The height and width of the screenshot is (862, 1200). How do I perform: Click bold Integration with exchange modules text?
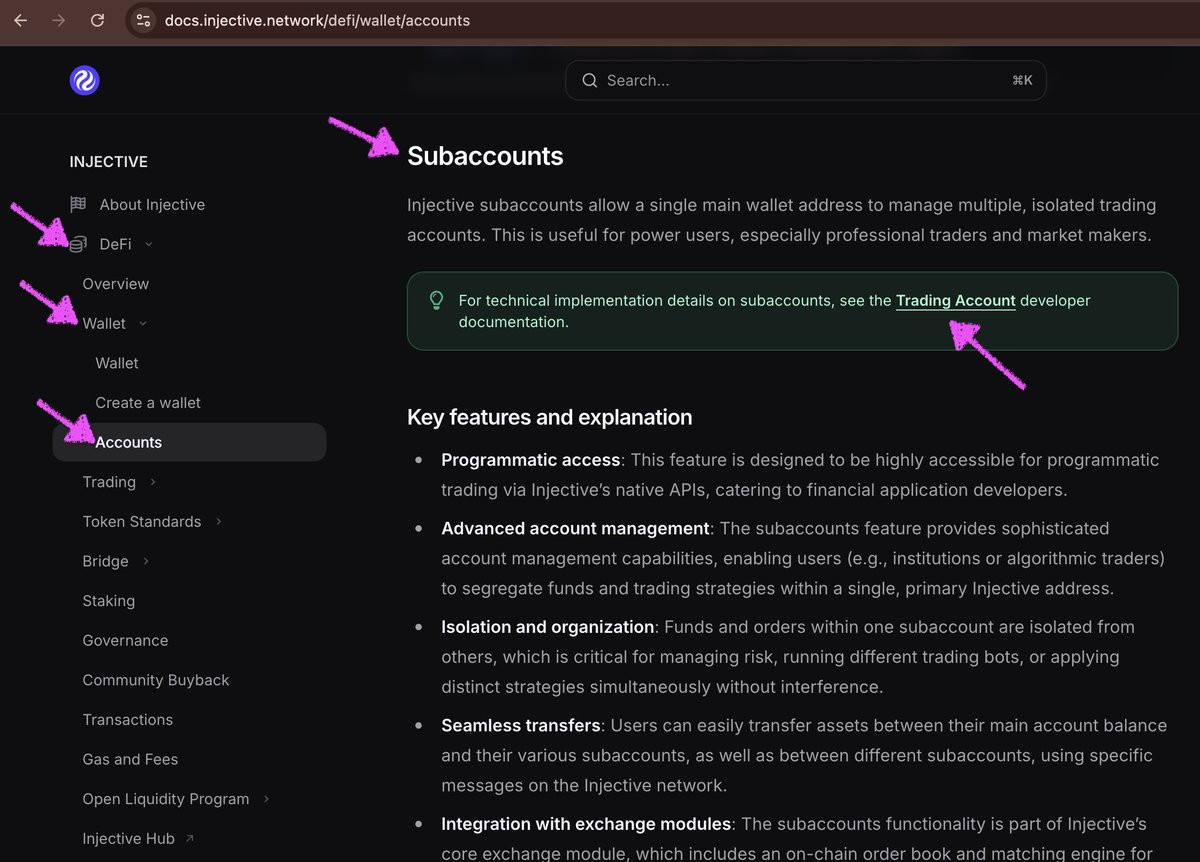(x=586, y=824)
